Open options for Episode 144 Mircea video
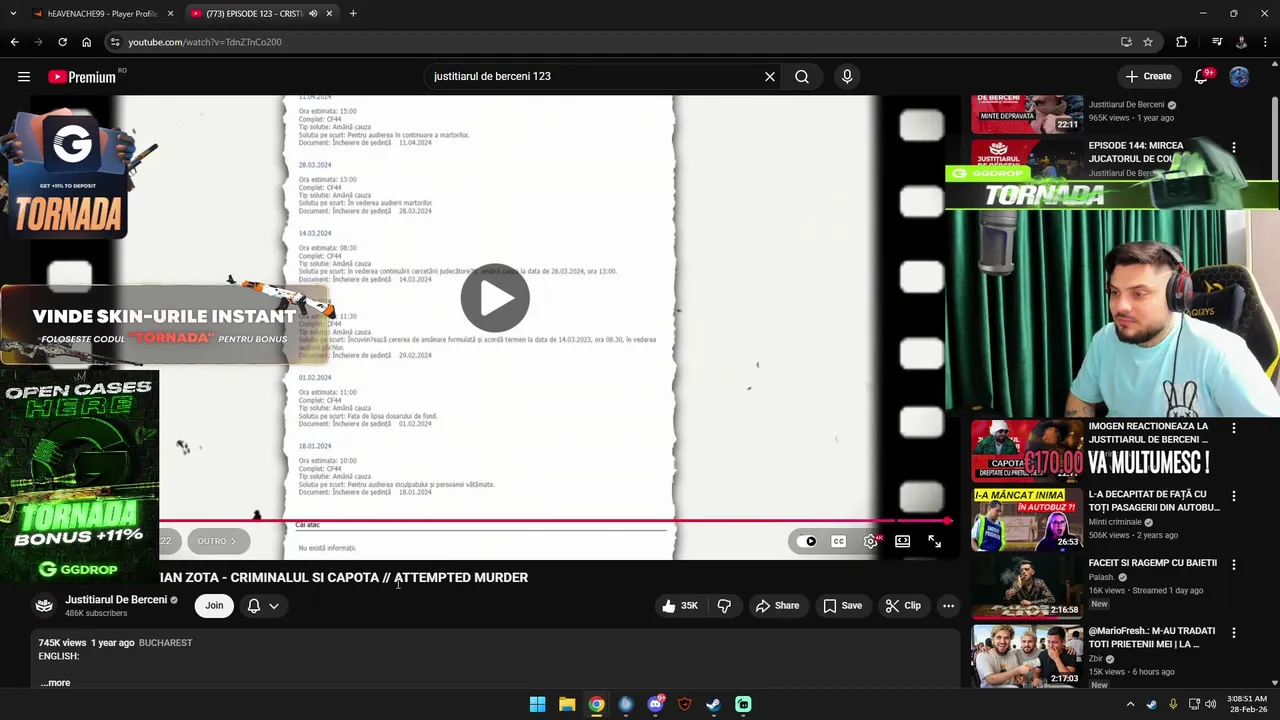 coord(1233,147)
